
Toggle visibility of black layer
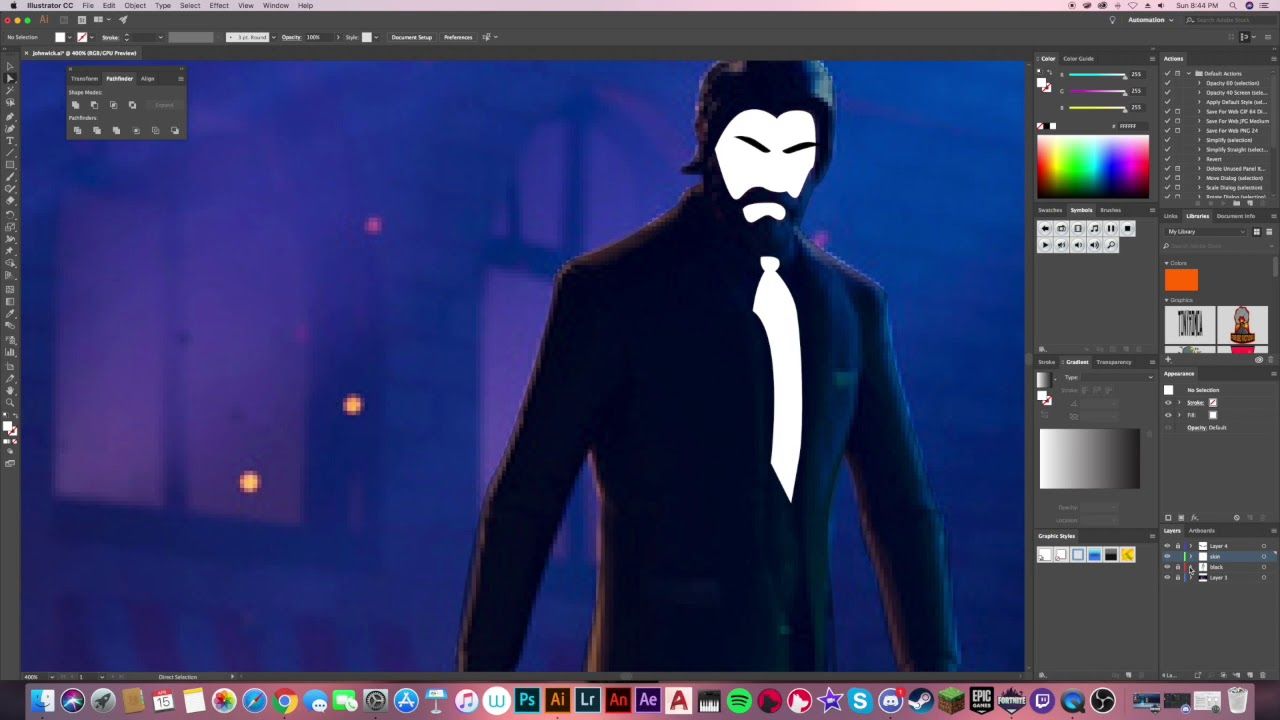tap(1167, 567)
